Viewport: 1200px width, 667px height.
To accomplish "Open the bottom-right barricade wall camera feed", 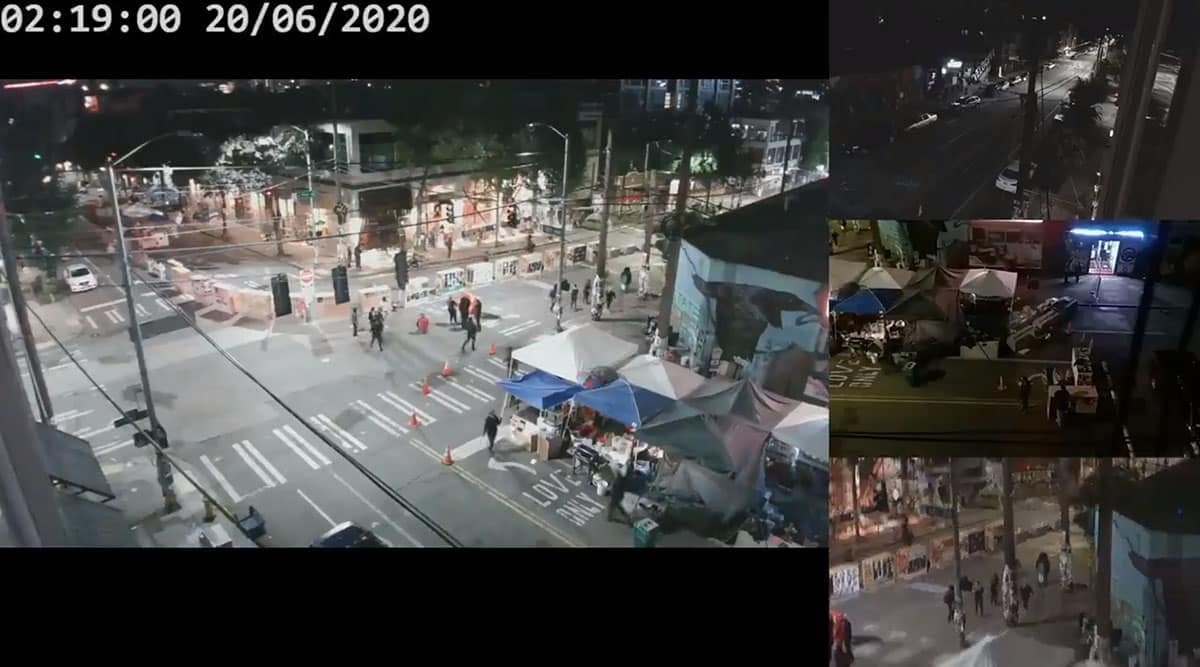I will tap(1014, 563).
